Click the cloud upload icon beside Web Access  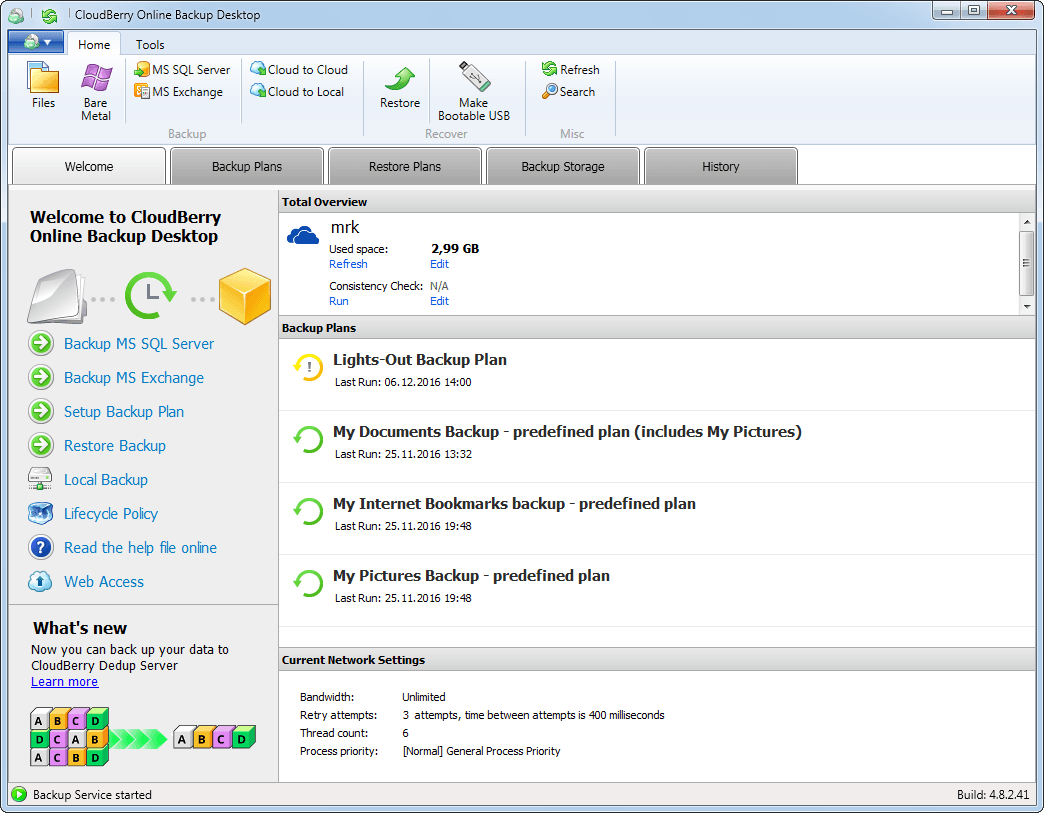[x=40, y=581]
